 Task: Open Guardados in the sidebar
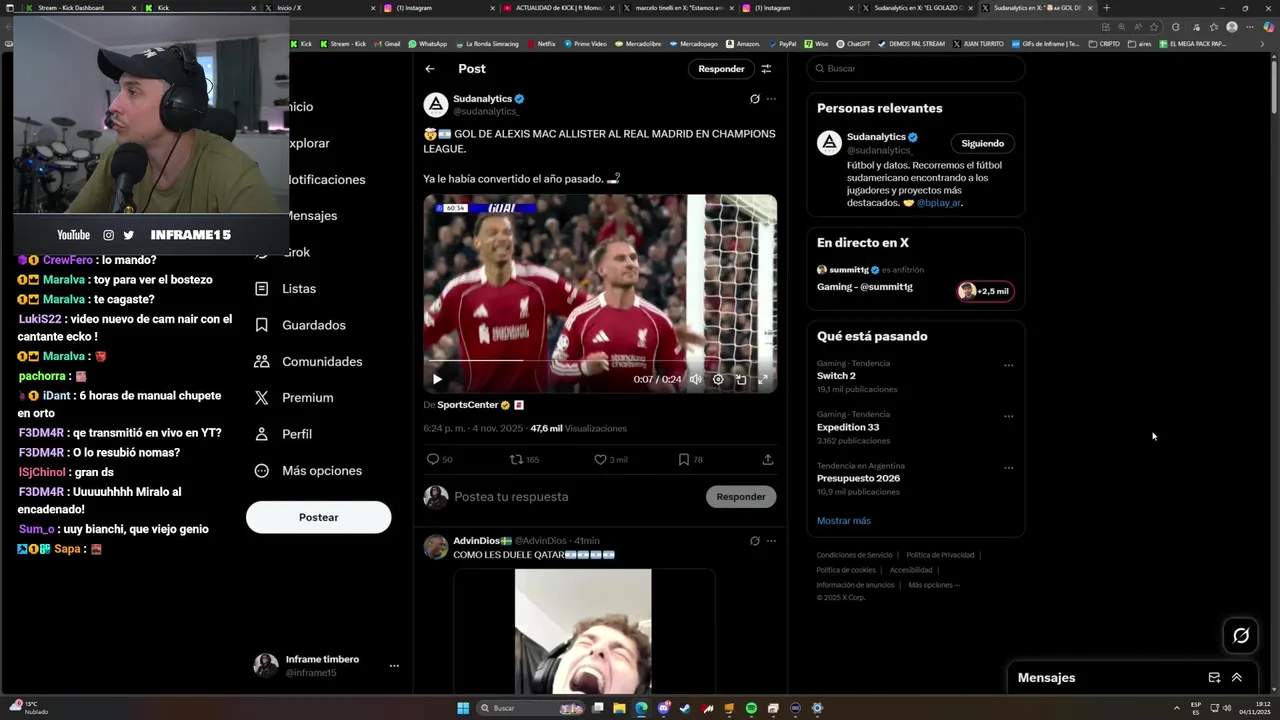pyautogui.click(x=300, y=325)
